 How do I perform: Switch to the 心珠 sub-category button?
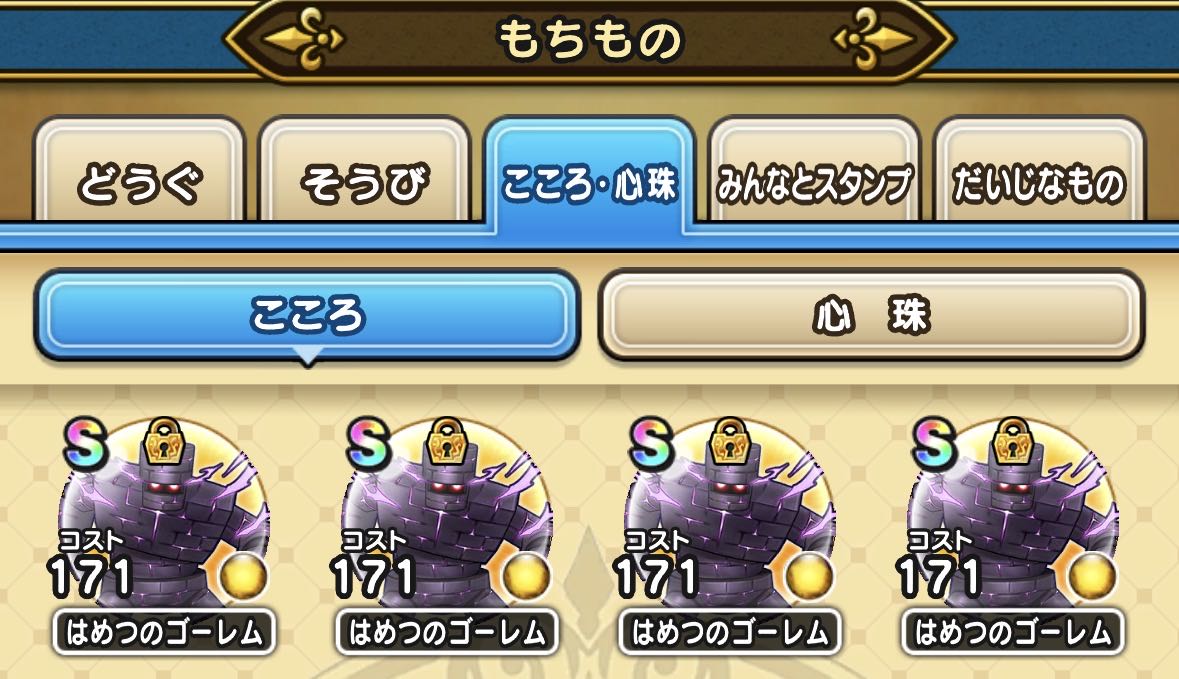[x=871, y=315]
